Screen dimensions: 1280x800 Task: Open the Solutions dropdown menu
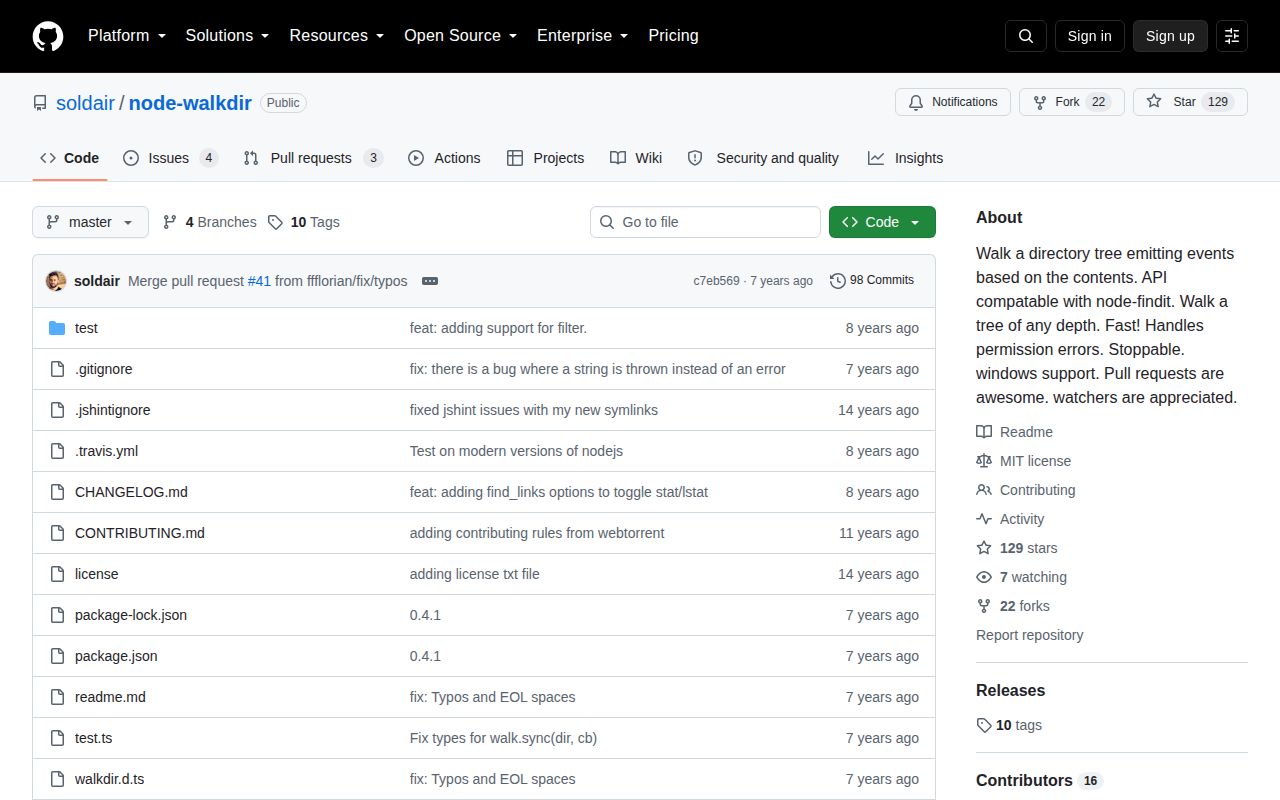click(228, 36)
